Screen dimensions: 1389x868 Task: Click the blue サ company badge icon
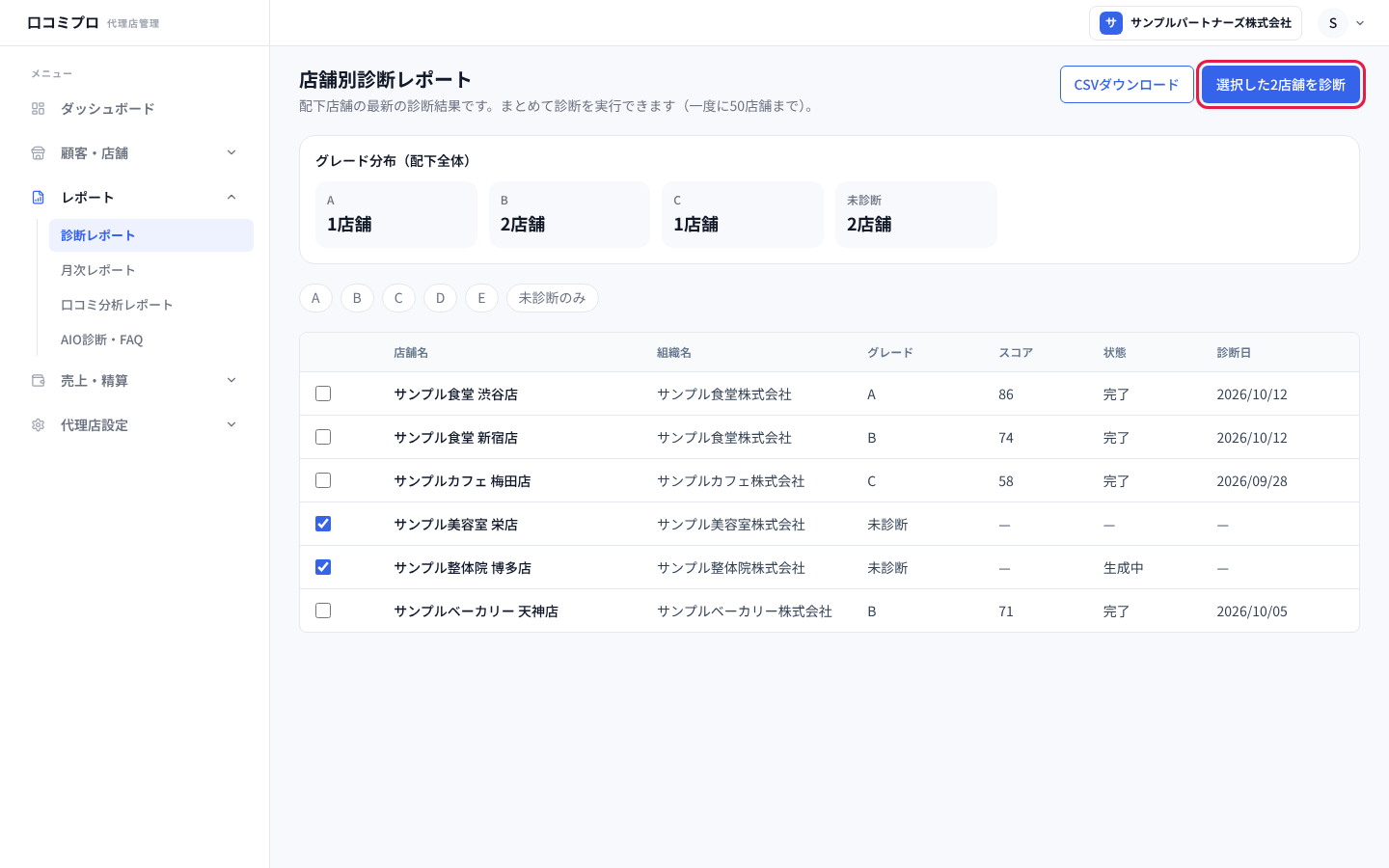tap(1110, 23)
